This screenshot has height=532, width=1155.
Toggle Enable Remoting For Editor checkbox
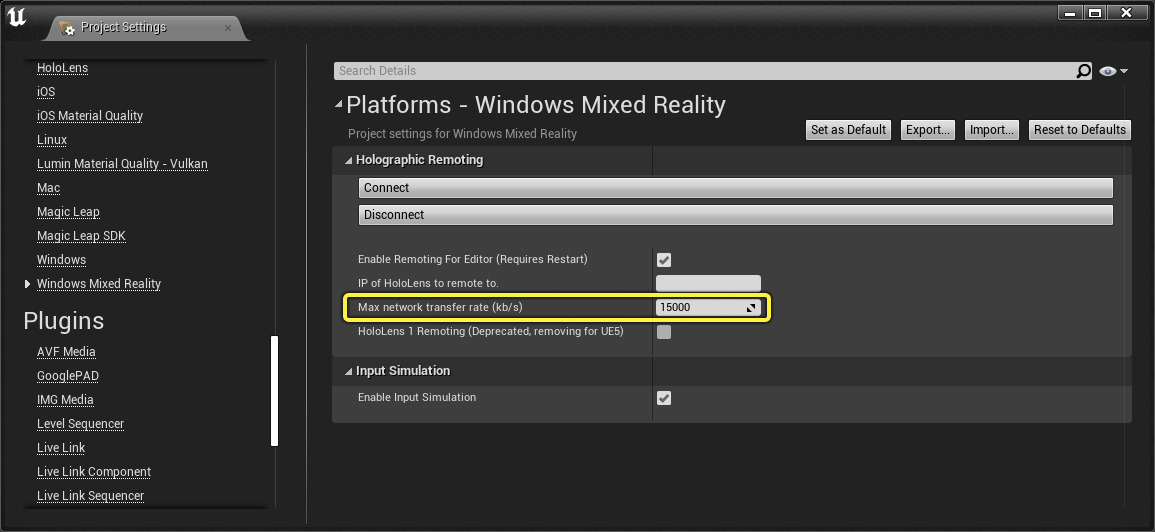coord(664,260)
